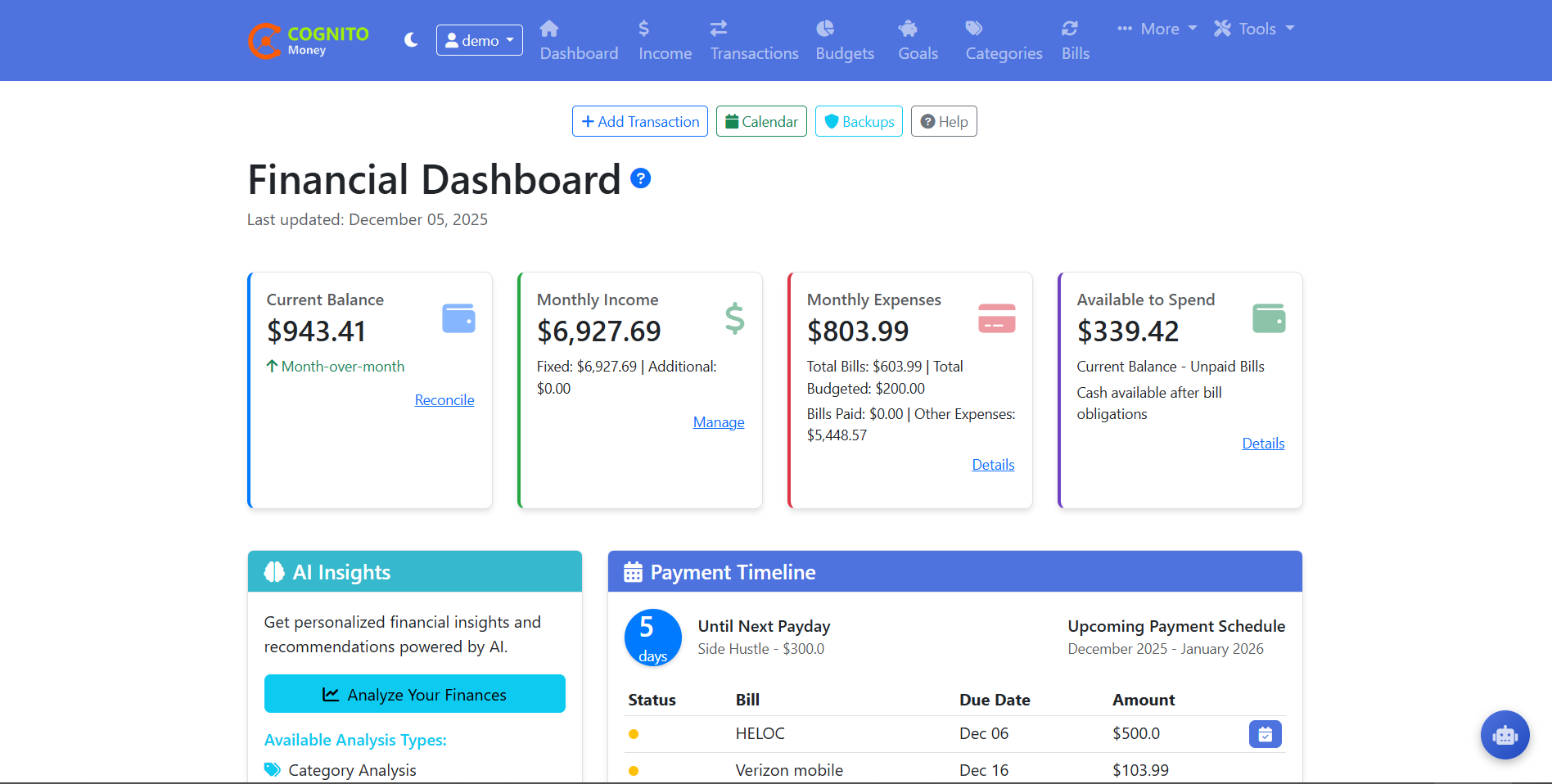Open the Income dollar icon
This screenshot has width=1552, height=784.
click(x=644, y=28)
